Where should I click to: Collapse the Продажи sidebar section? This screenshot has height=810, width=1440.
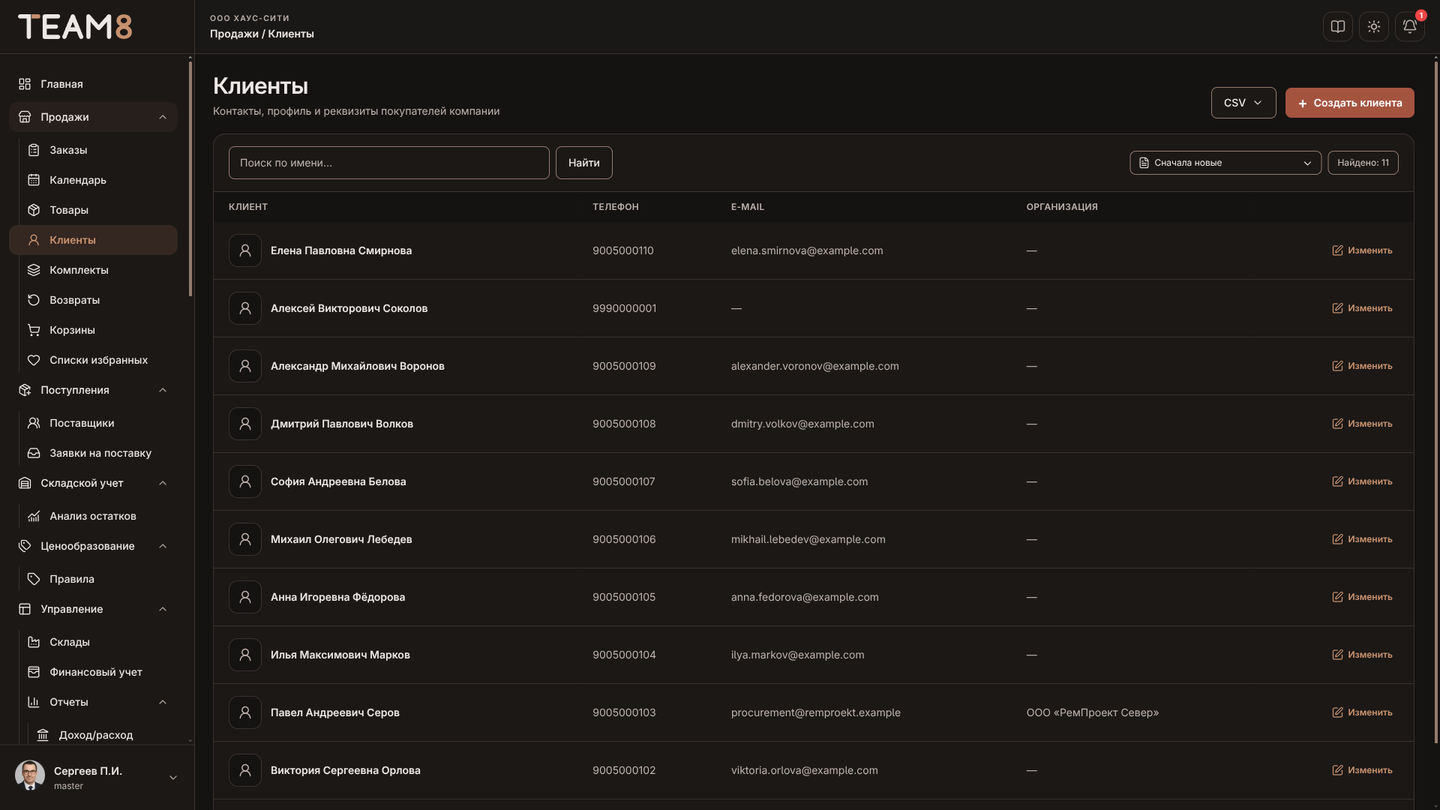163,117
